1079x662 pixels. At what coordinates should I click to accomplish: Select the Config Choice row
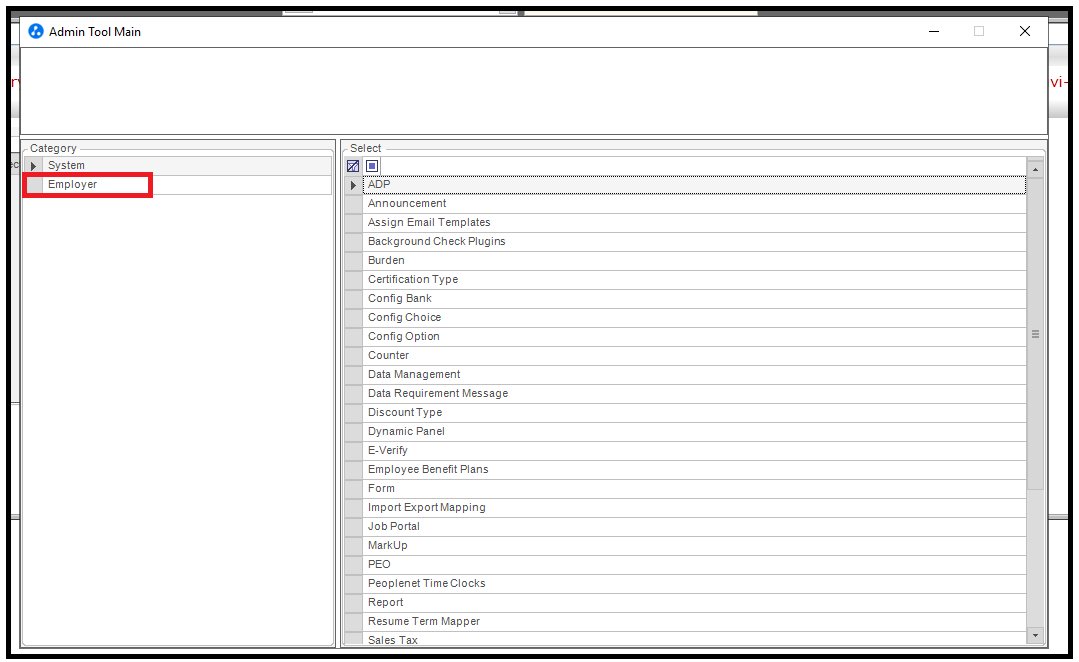click(694, 317)
